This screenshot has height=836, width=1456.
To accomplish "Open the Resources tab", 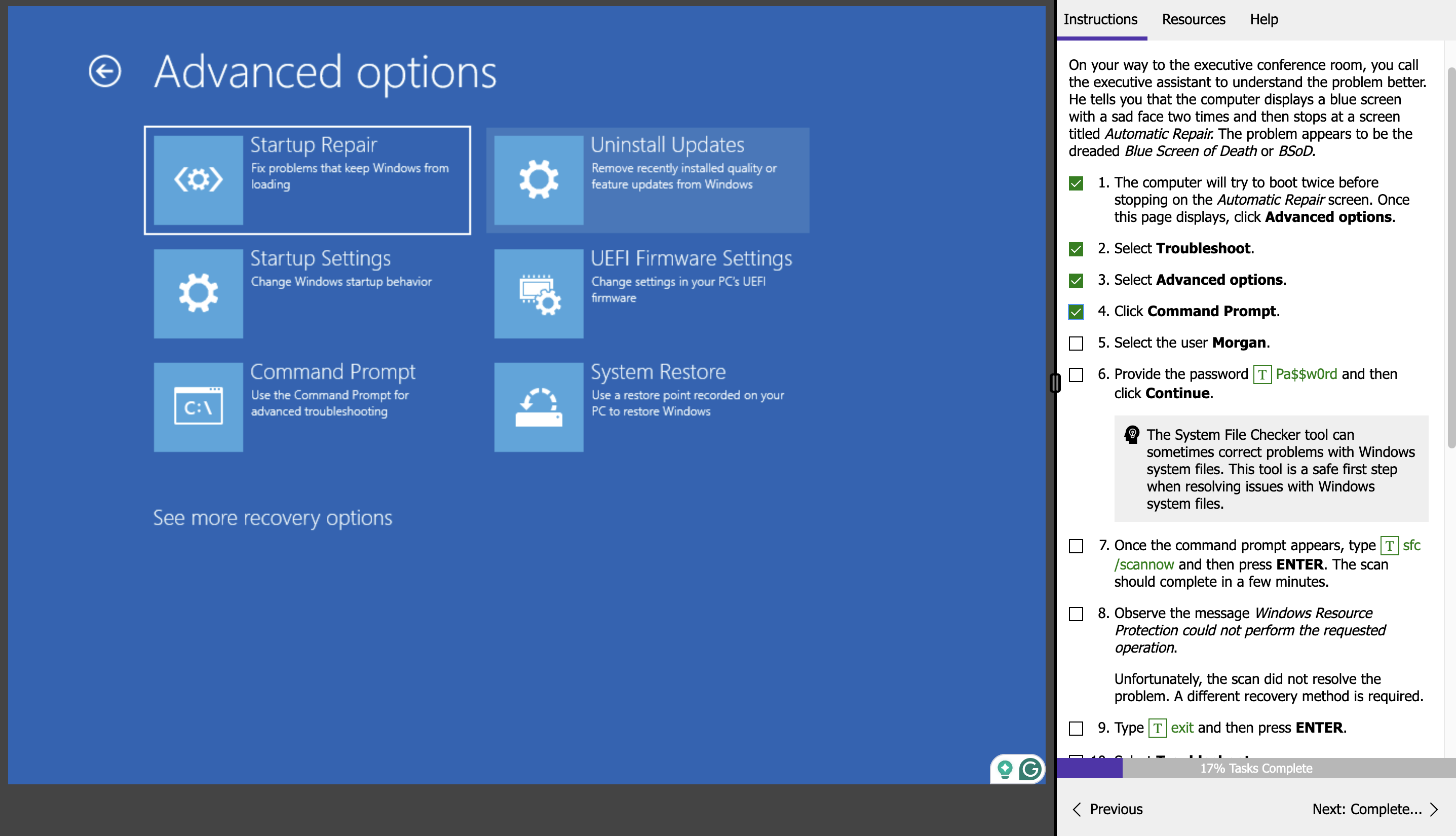I will (1193, 20).
